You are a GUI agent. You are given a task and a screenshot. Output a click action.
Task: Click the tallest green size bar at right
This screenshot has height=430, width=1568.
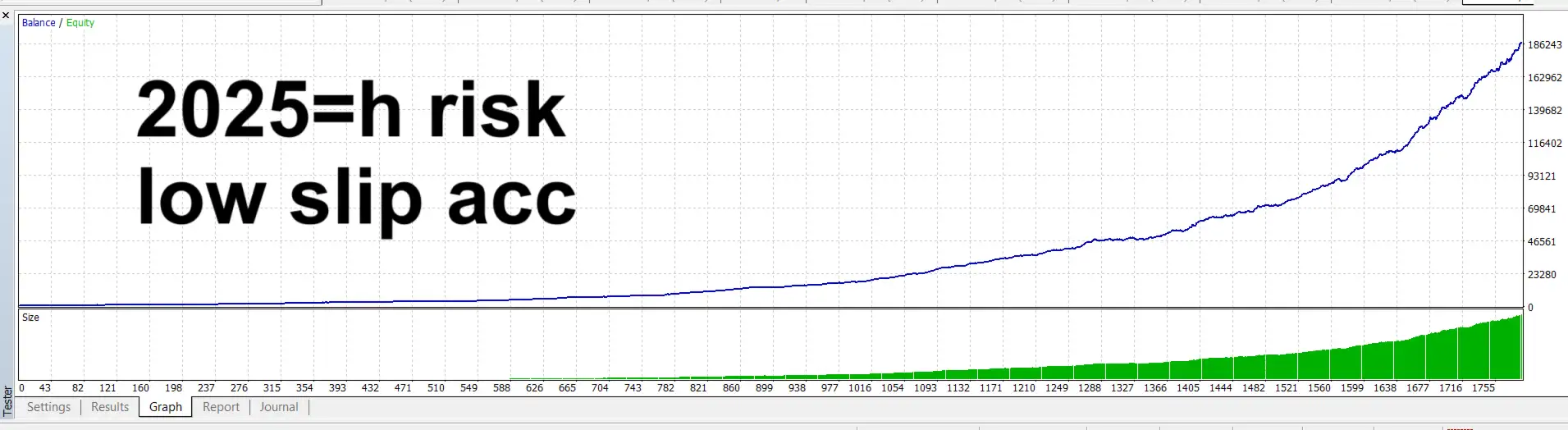pos(1518,349)
